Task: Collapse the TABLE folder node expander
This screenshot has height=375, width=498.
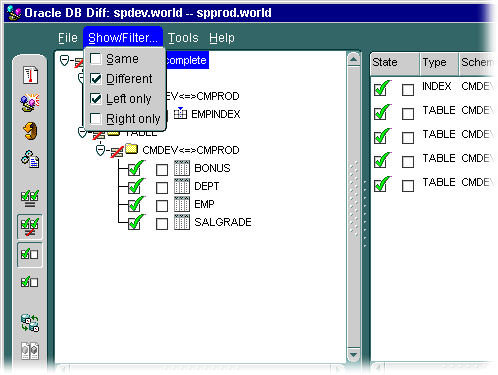Action: [x=82, y=133]
